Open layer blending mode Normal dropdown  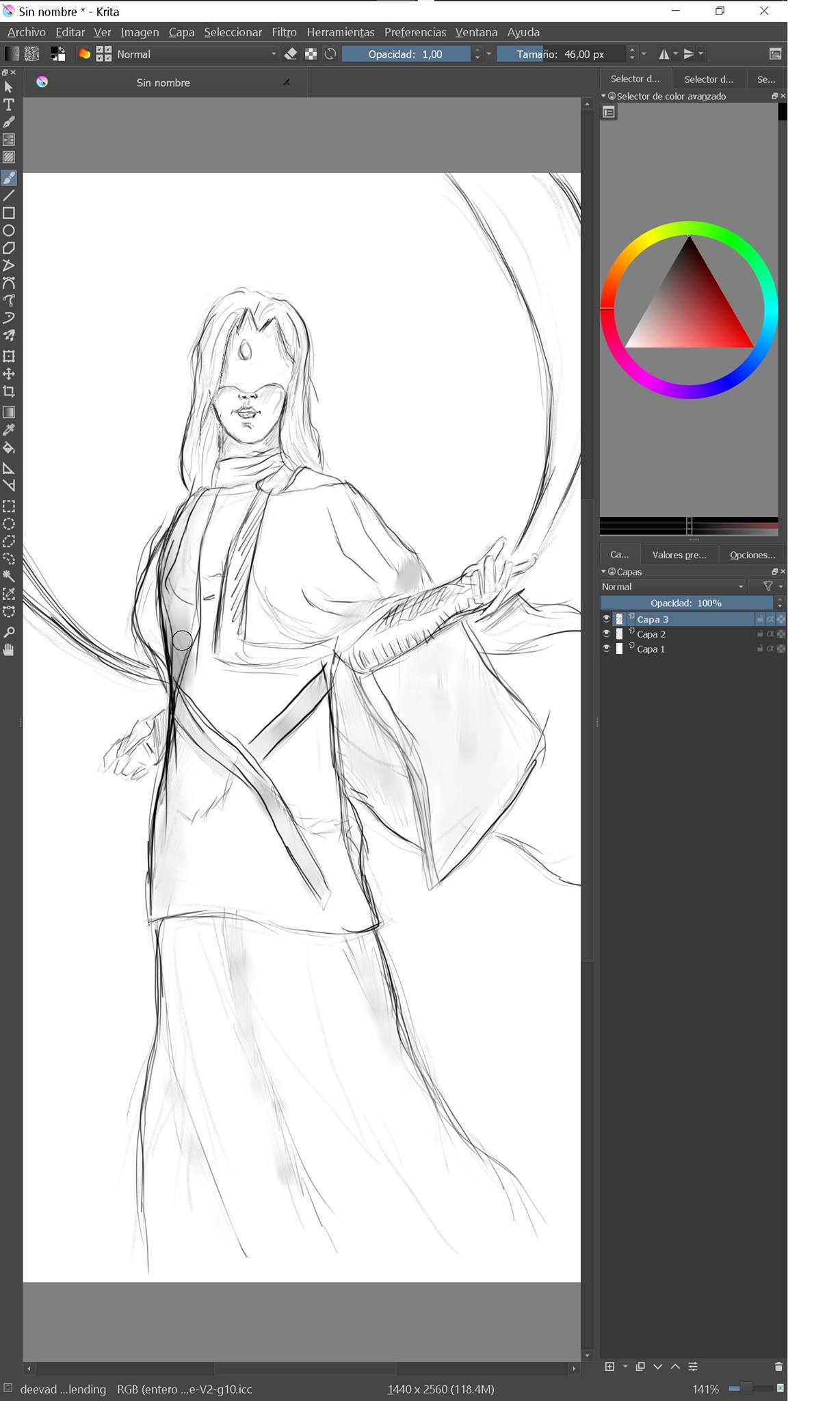(673, 586)
